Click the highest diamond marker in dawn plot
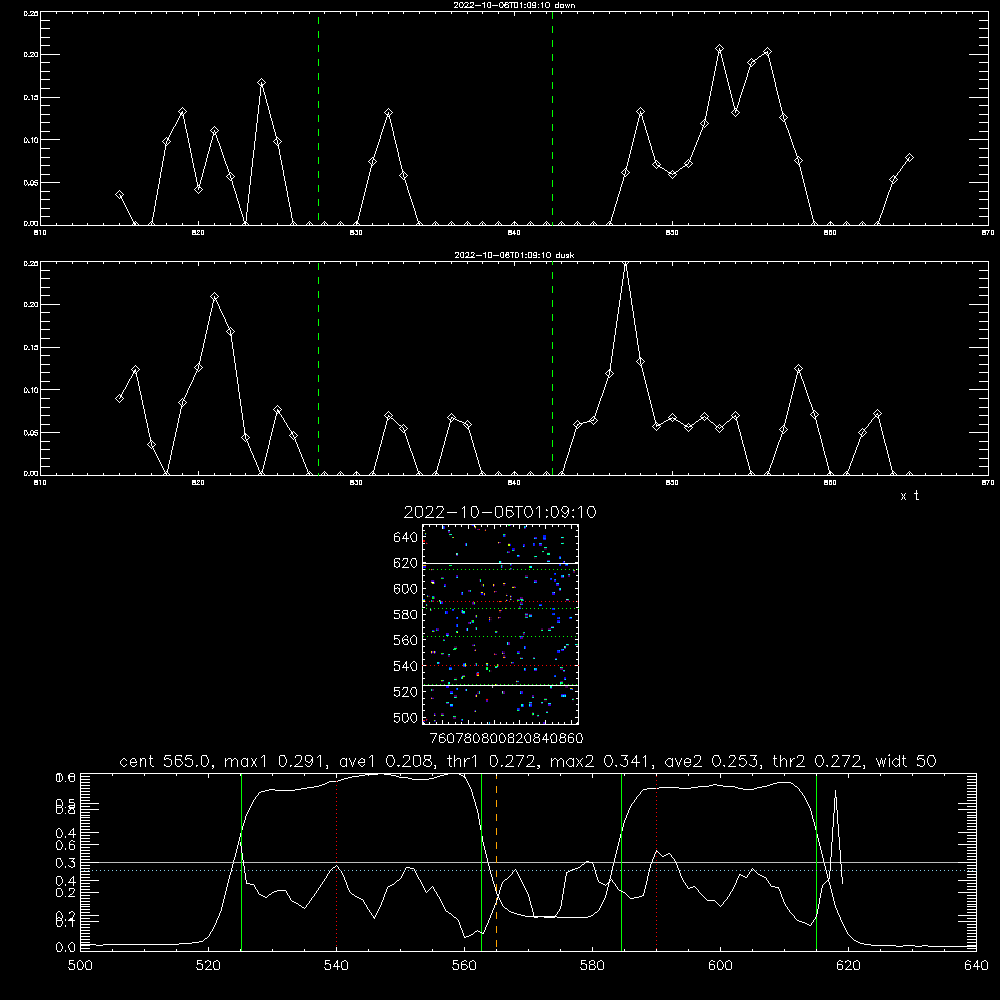1000x1000 pixels. click(719, 49)
